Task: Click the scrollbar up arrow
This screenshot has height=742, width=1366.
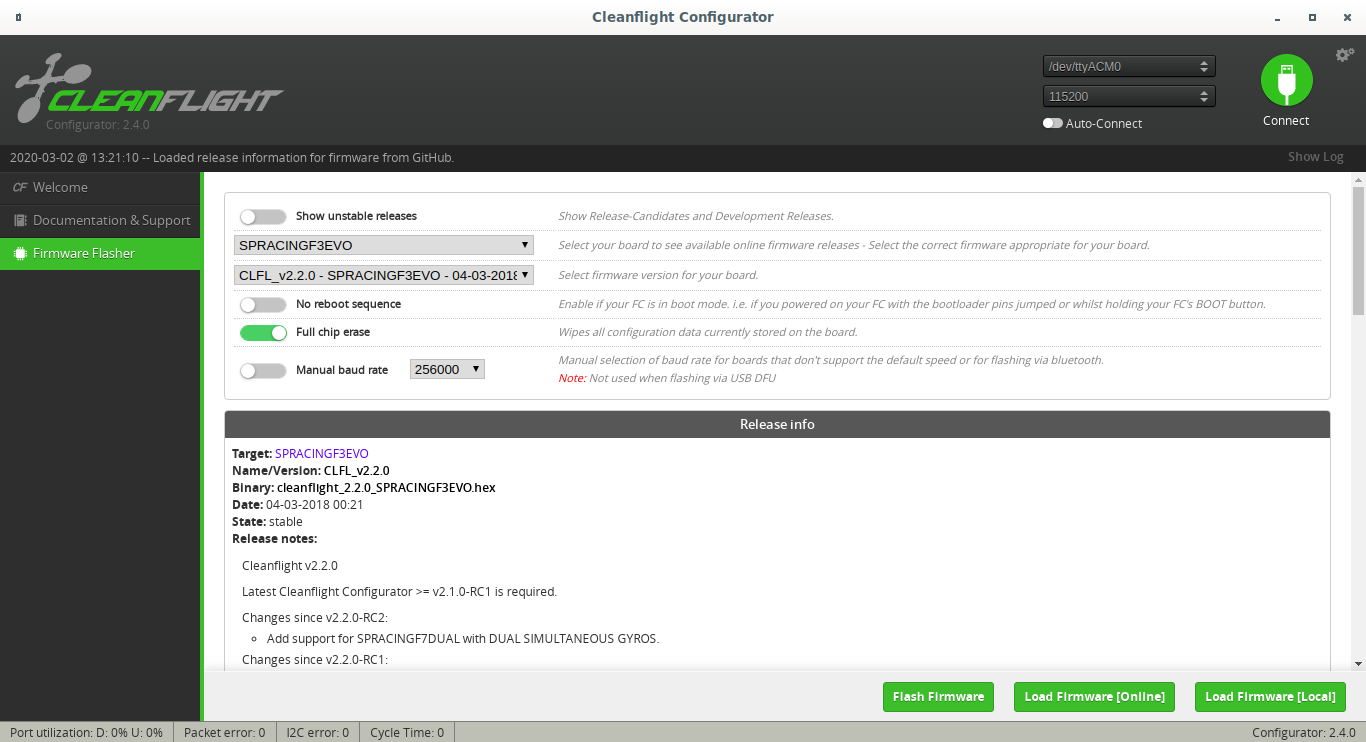Action: (x=1358, y=180)
